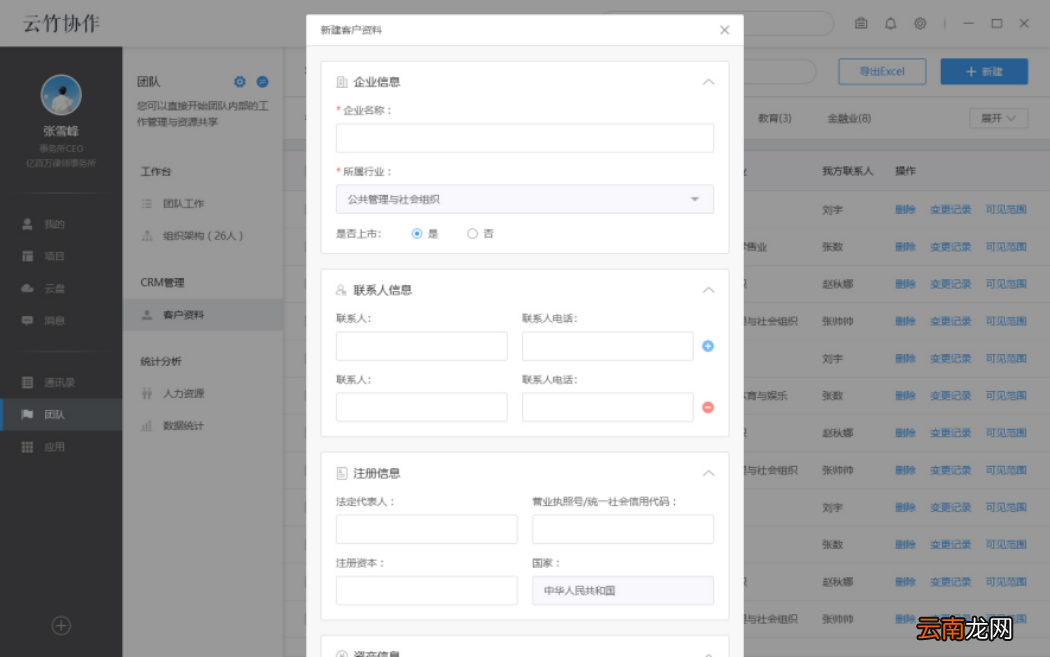Add a contact with the blue plus icon

pos(707,346)
